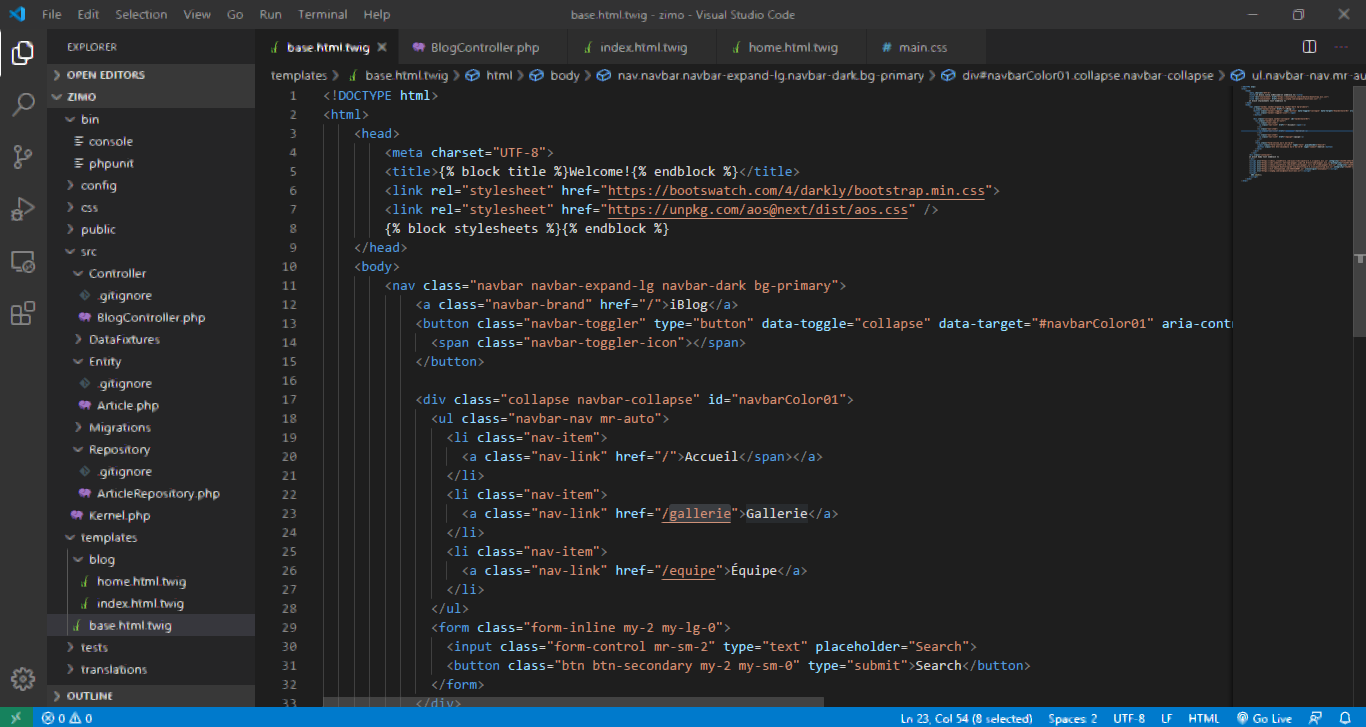The image size is (1366, 727).
Task: Open the Terminal menu
Action: (x=323, y=15)
